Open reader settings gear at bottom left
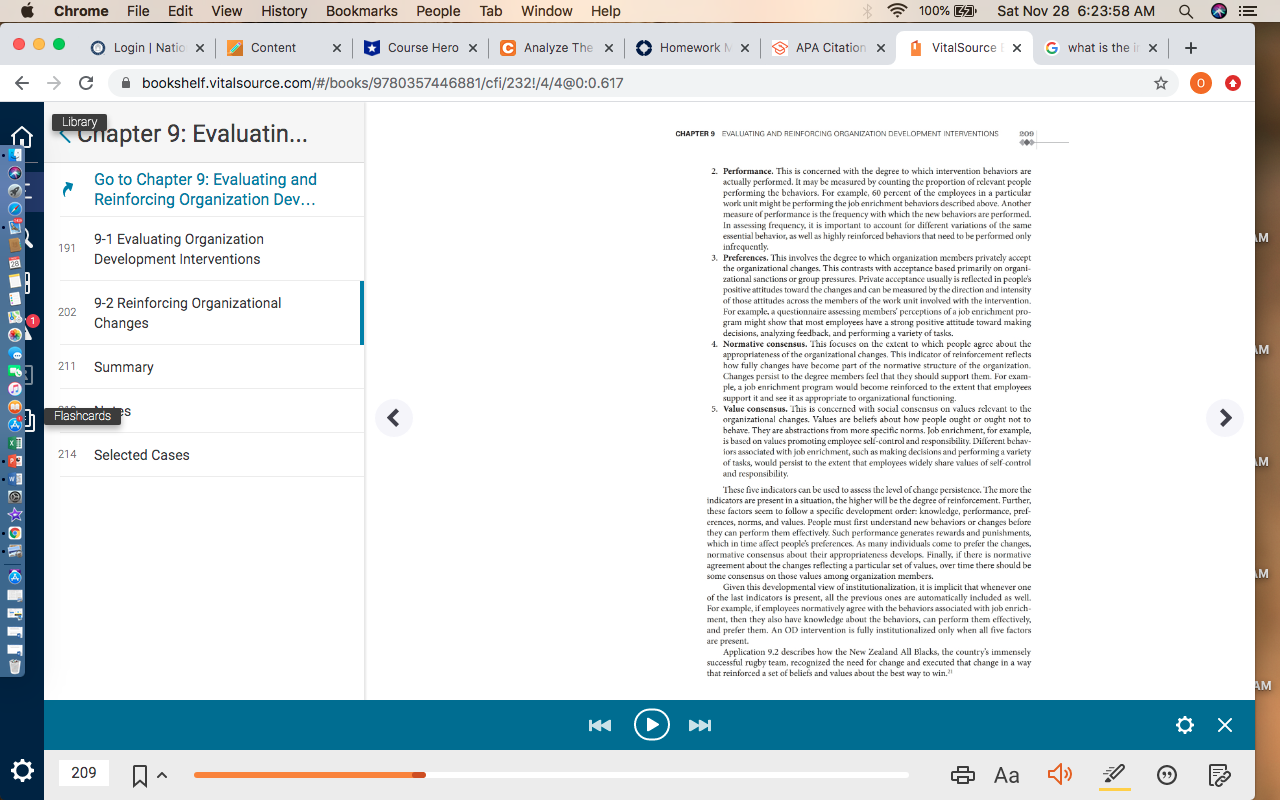The image size is (1280, 800). pos(22,771)
